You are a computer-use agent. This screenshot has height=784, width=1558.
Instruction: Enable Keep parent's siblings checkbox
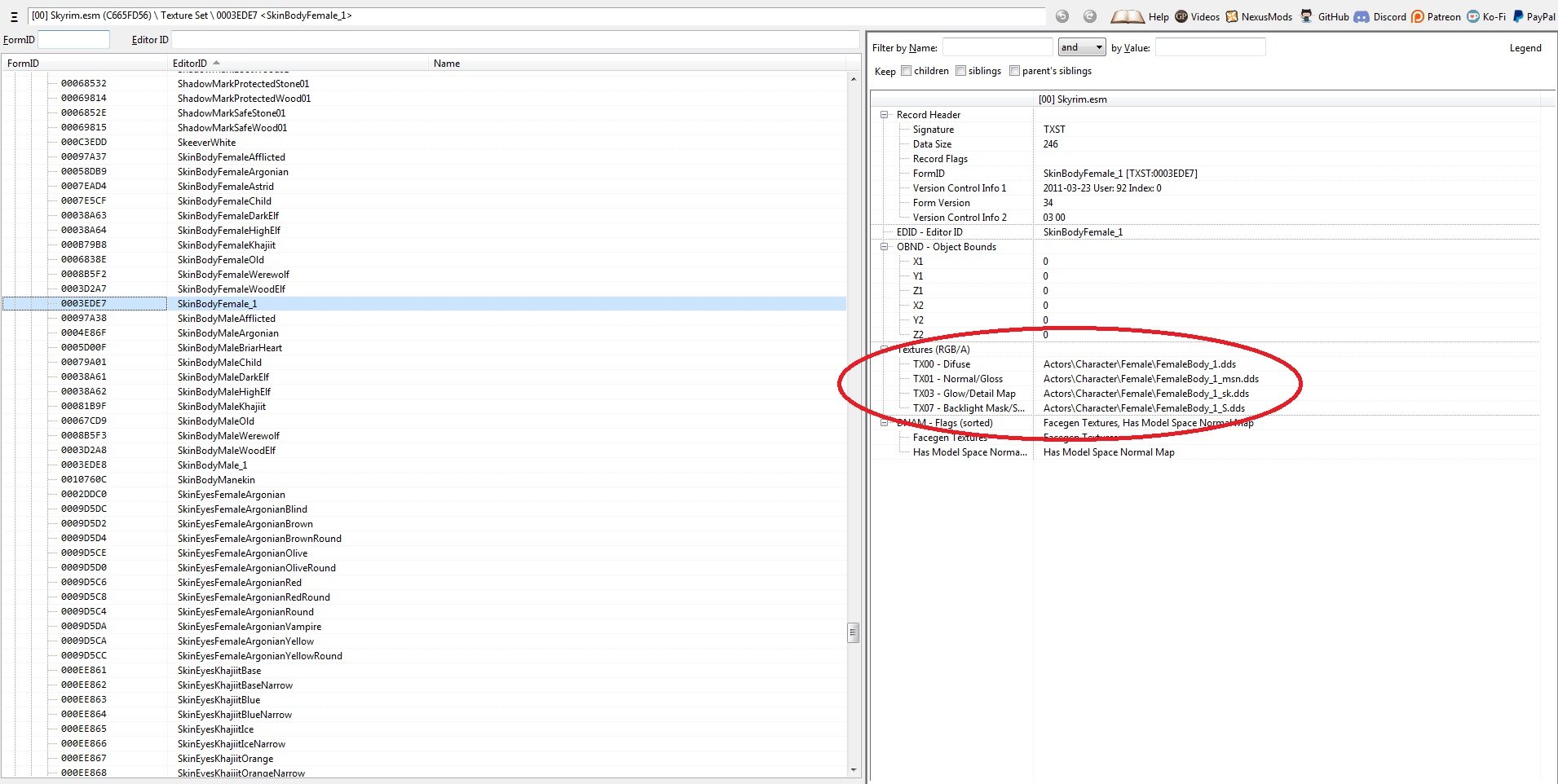click(x=1014, y=71)
